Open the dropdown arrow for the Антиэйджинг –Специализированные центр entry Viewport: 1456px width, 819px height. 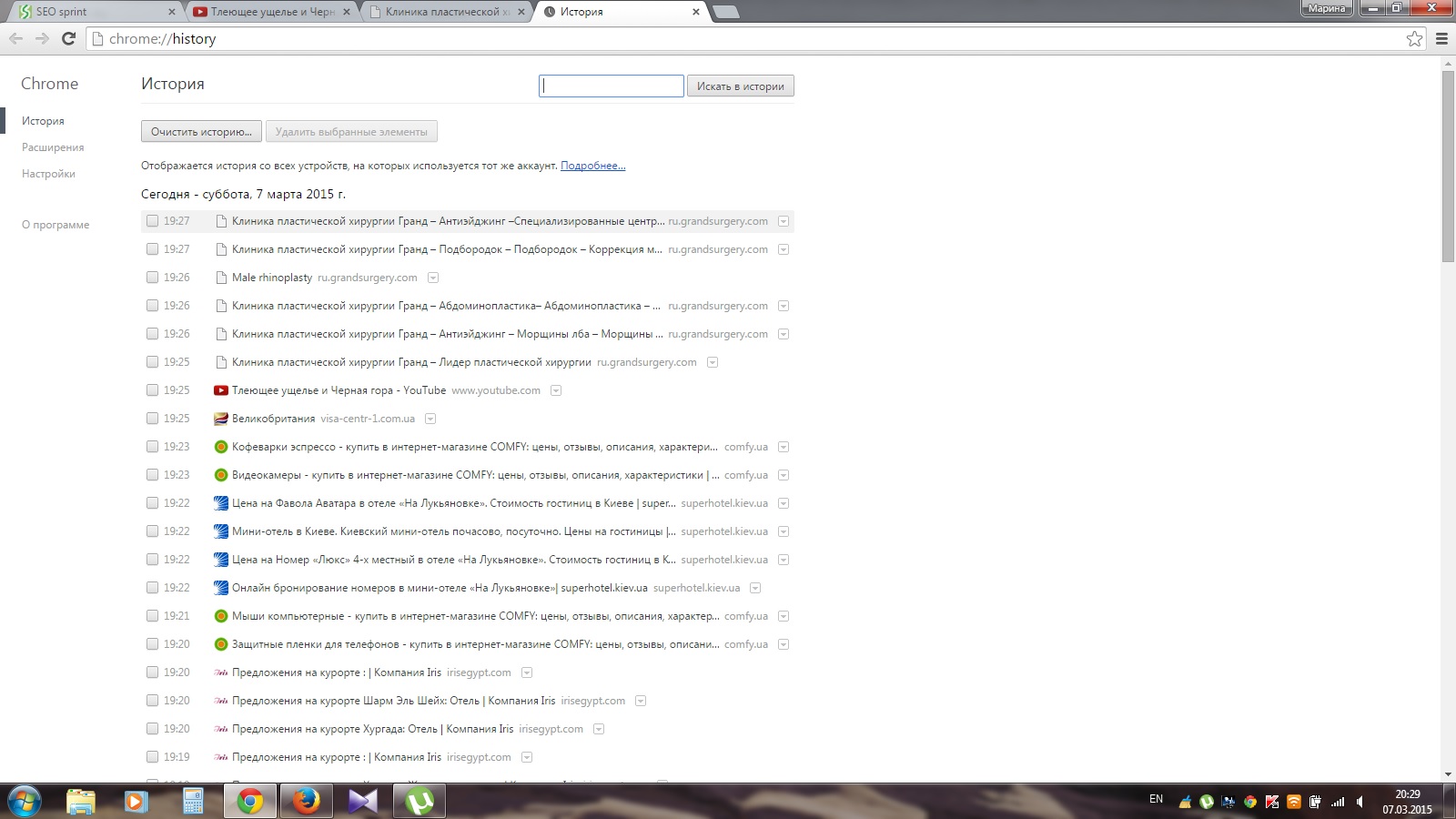tap(784, 221)
